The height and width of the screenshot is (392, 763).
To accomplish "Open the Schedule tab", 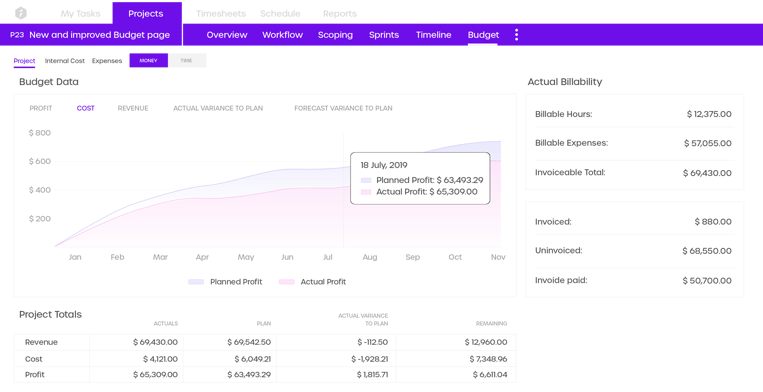I will click(280, 14).
